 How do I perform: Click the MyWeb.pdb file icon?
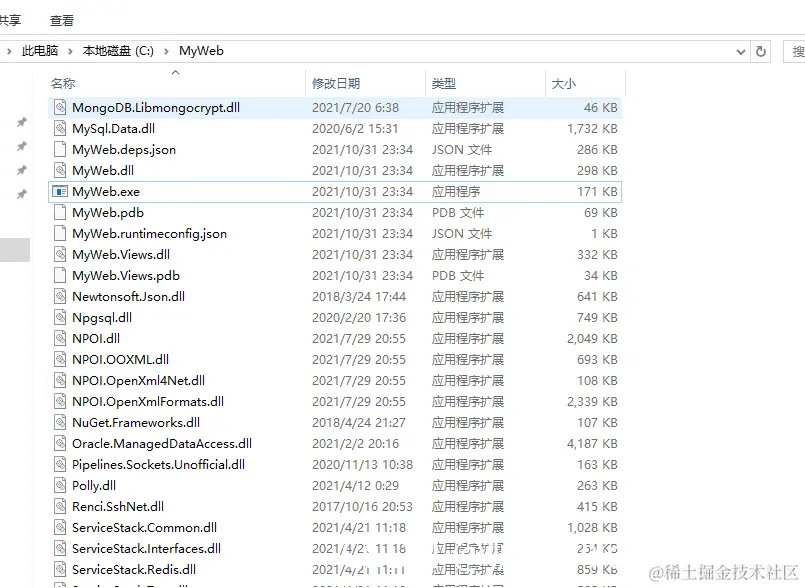60,213
